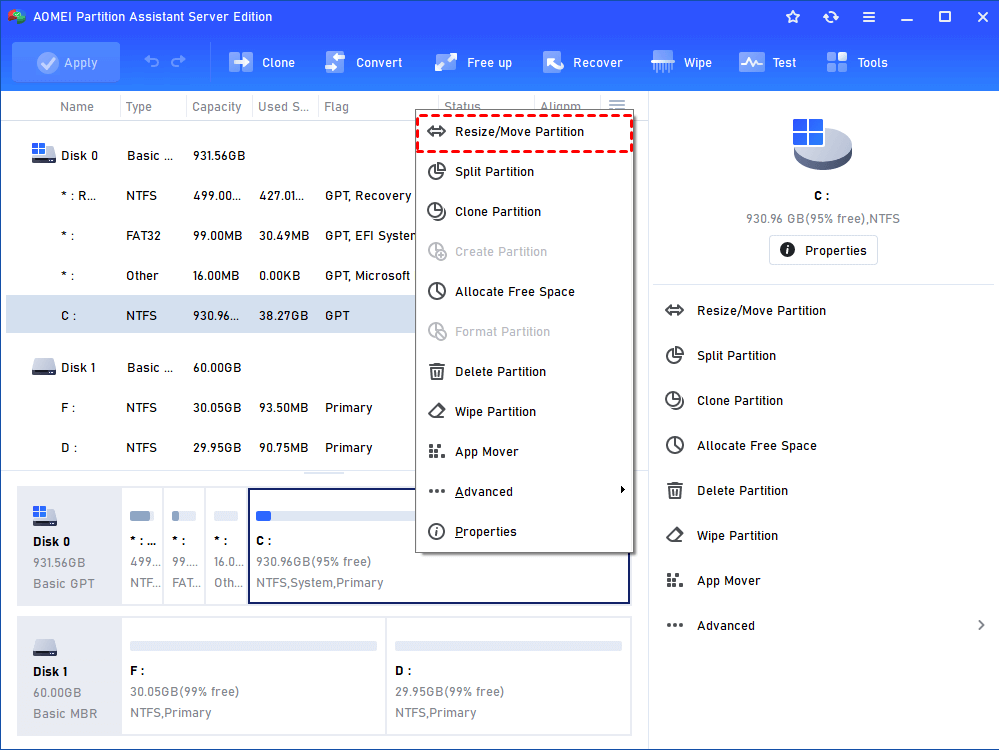999x750 pixels.
Task: Select the 499MB NTFS block in disk map
Action: [x=142, y=546]
